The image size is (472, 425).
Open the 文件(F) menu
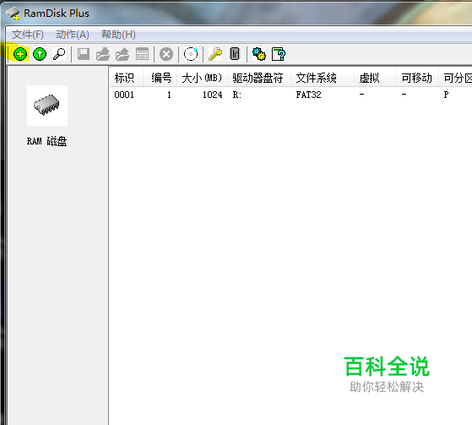point(28,34)
